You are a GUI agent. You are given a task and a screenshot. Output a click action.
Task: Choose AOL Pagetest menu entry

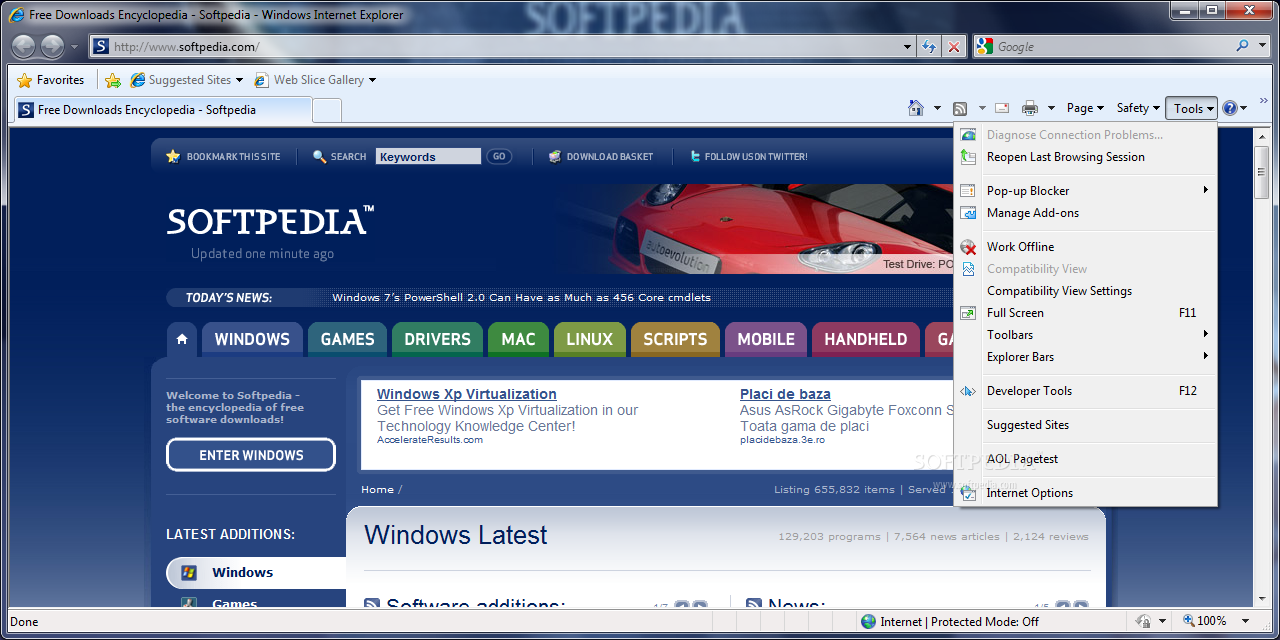(x=1085, y=459)
